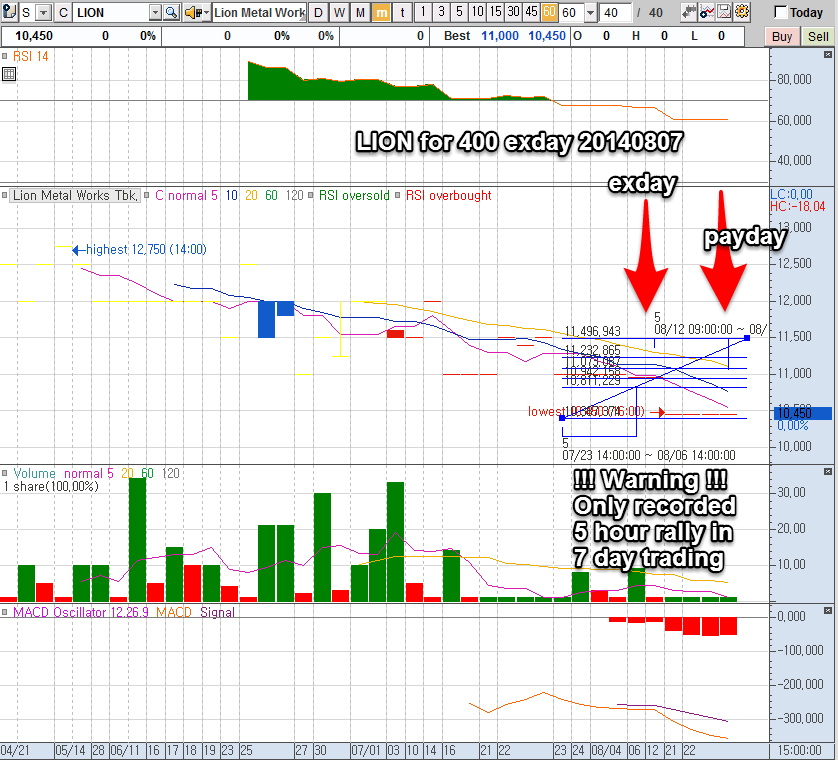Open the indicator line chart icon
838x760 pixels.
click(707, 12)
